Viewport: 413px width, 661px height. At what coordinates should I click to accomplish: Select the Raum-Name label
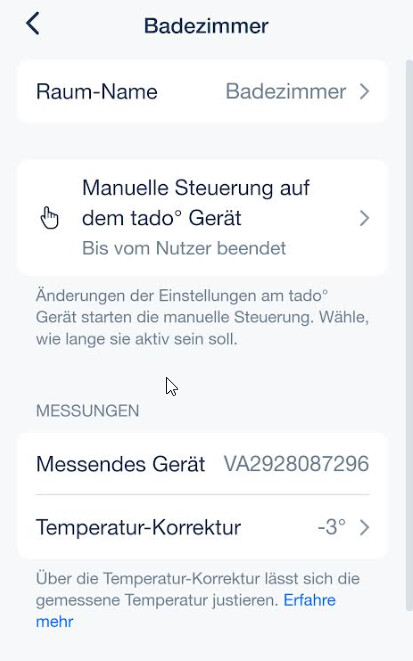pyautogui.click(x=97, y=91)
